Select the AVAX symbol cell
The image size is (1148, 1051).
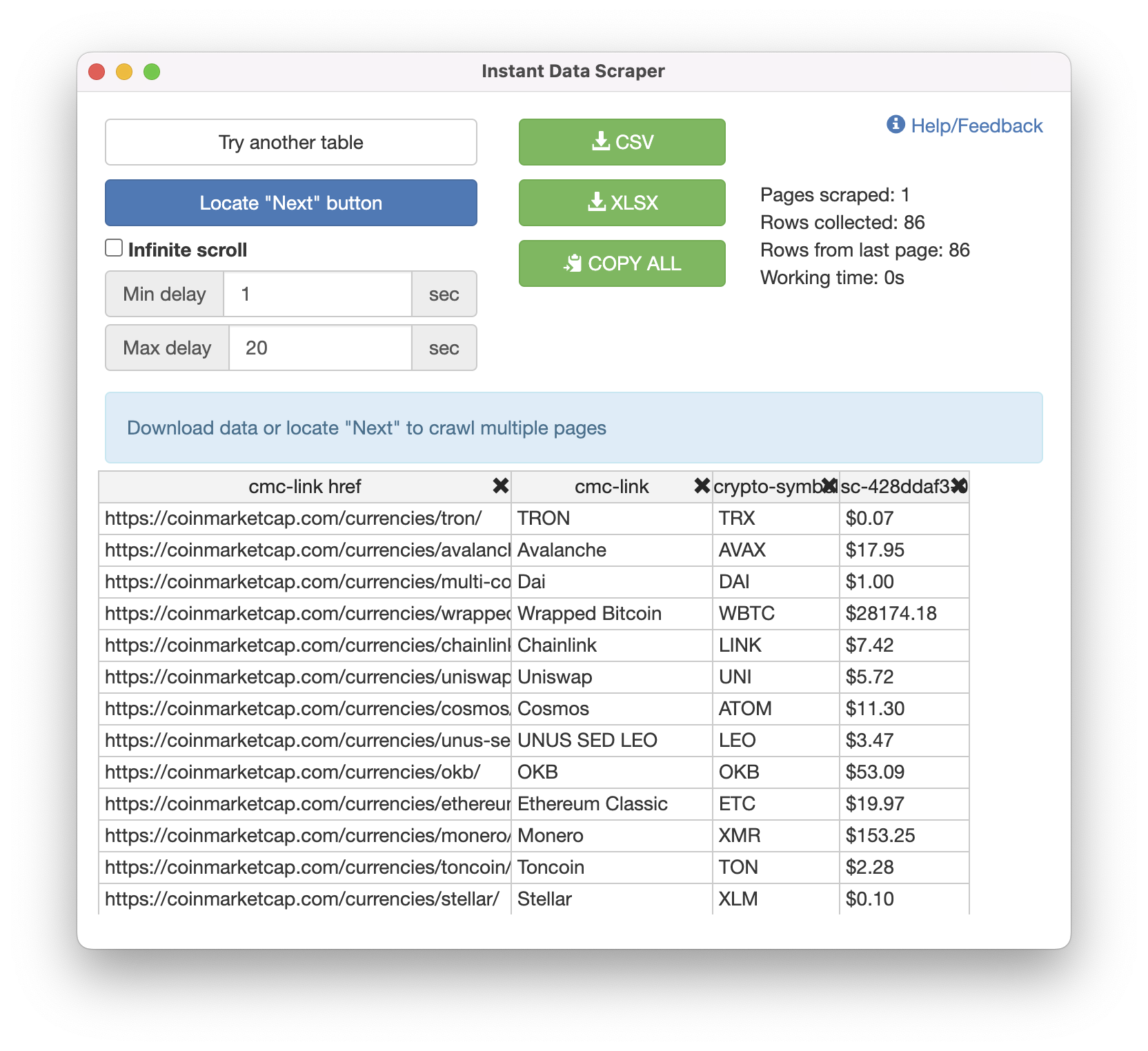pyautogui.click(x=775, y=550)
